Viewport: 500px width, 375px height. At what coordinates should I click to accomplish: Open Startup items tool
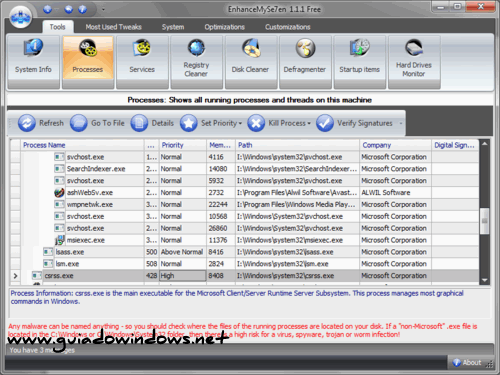359,62
